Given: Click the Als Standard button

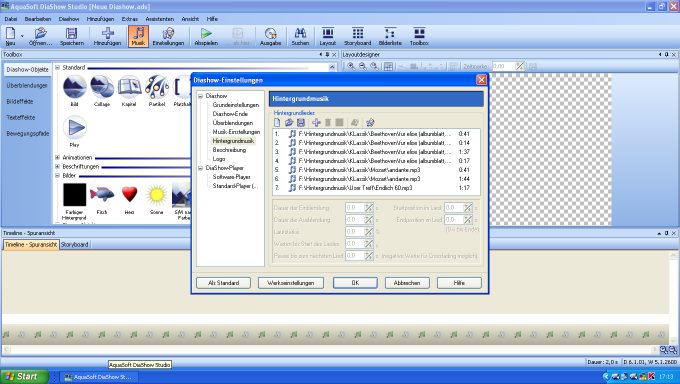Looking at the screenshot, I should pos(223,283).
